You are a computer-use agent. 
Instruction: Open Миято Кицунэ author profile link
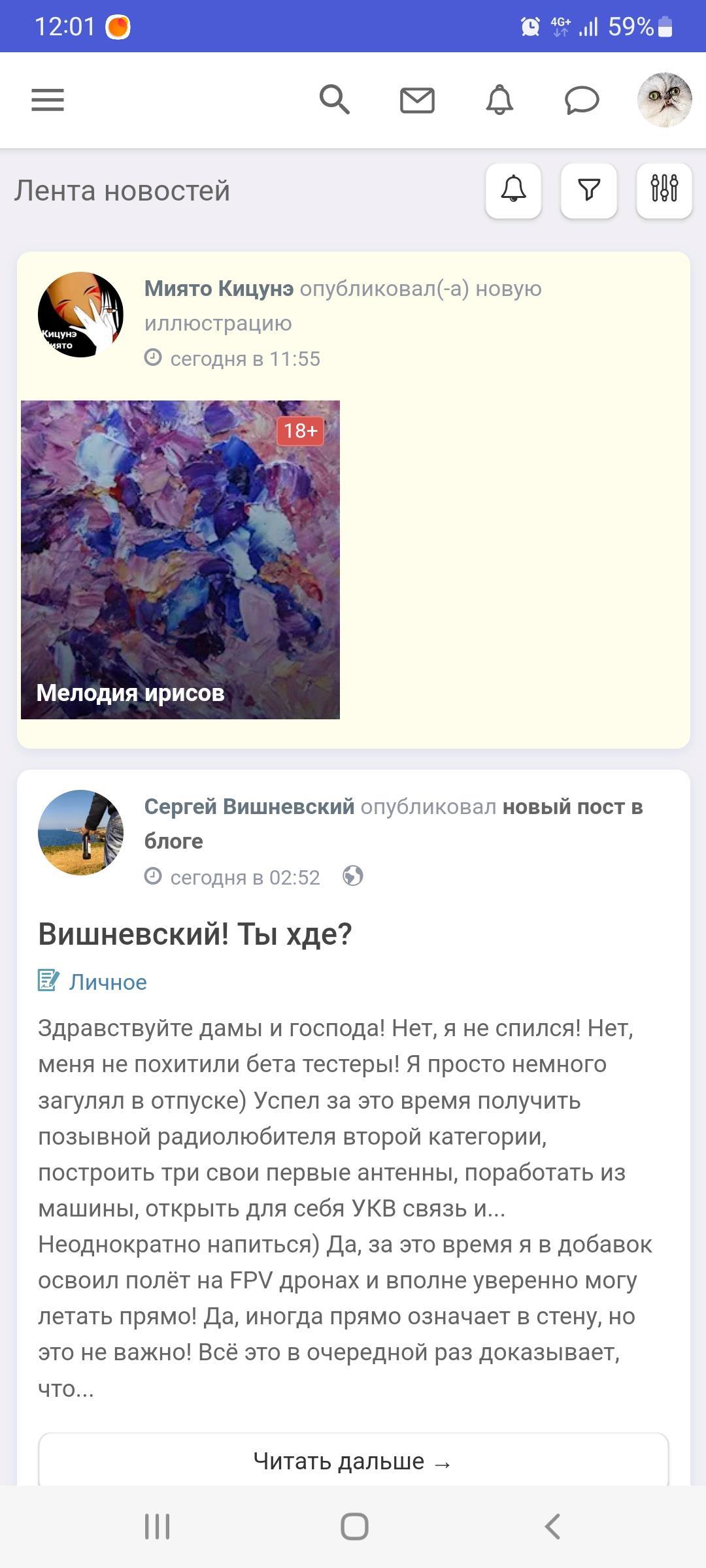click(x=219, y=288)
